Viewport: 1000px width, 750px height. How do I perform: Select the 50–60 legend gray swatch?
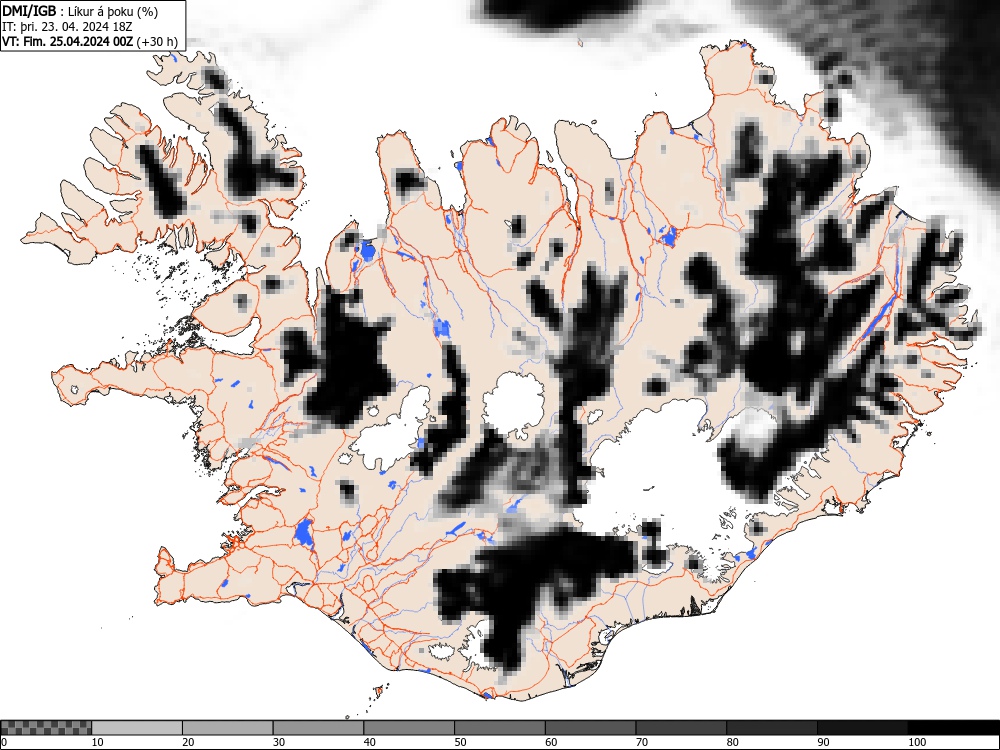click(500, 728)
